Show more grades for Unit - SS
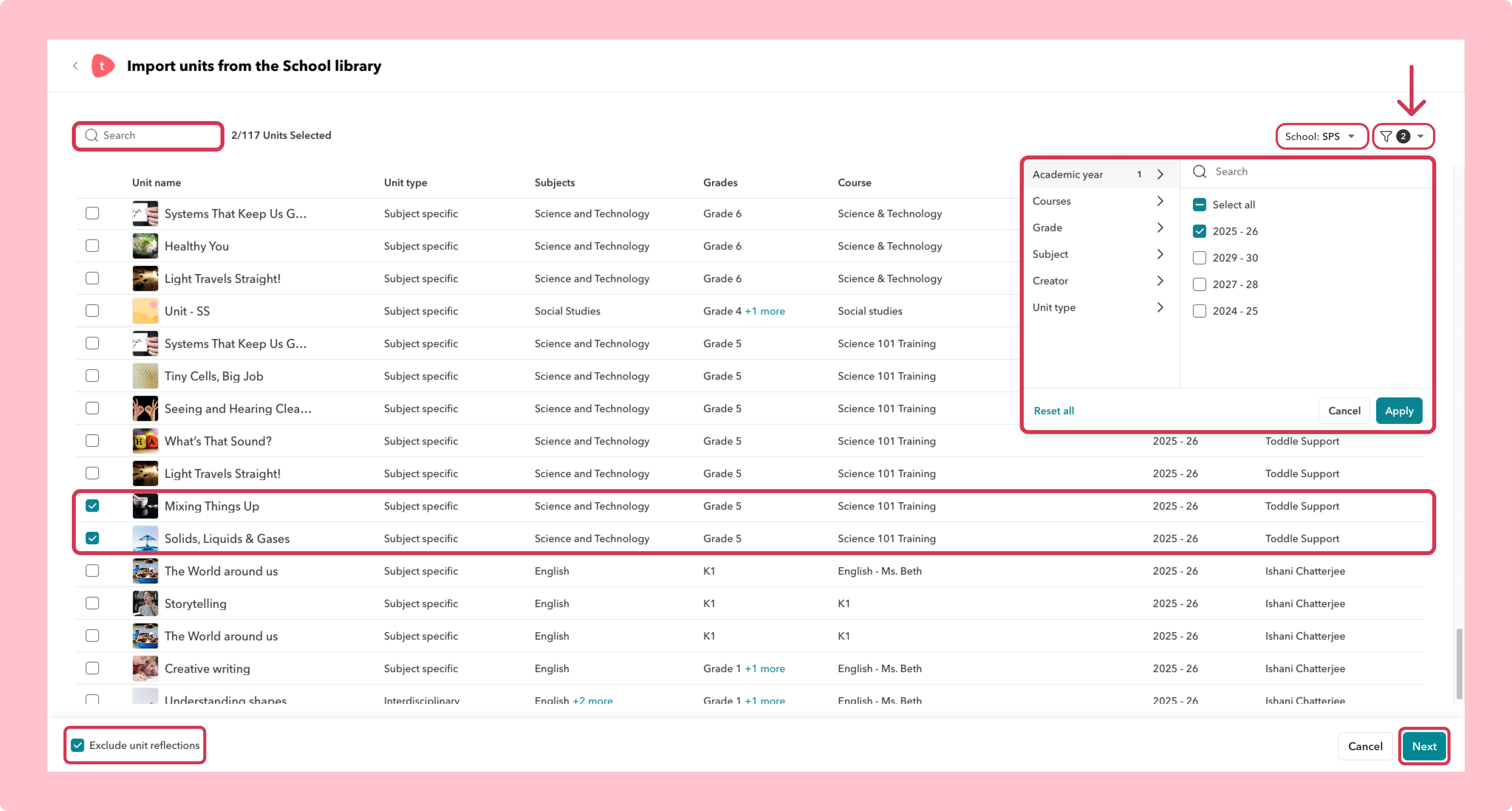Screen dimensions: 1512x811 click(x=765, y=311)
